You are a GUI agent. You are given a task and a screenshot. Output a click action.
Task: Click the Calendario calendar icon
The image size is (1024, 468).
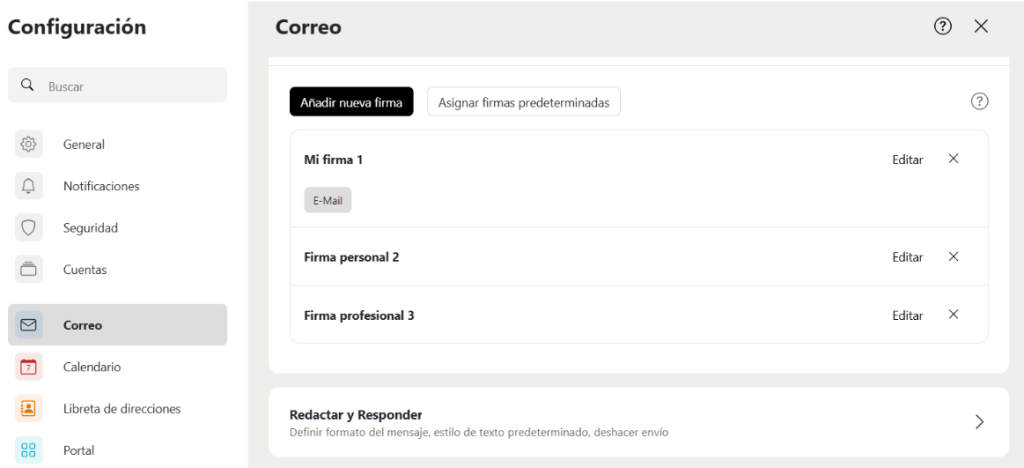point(28,367)
